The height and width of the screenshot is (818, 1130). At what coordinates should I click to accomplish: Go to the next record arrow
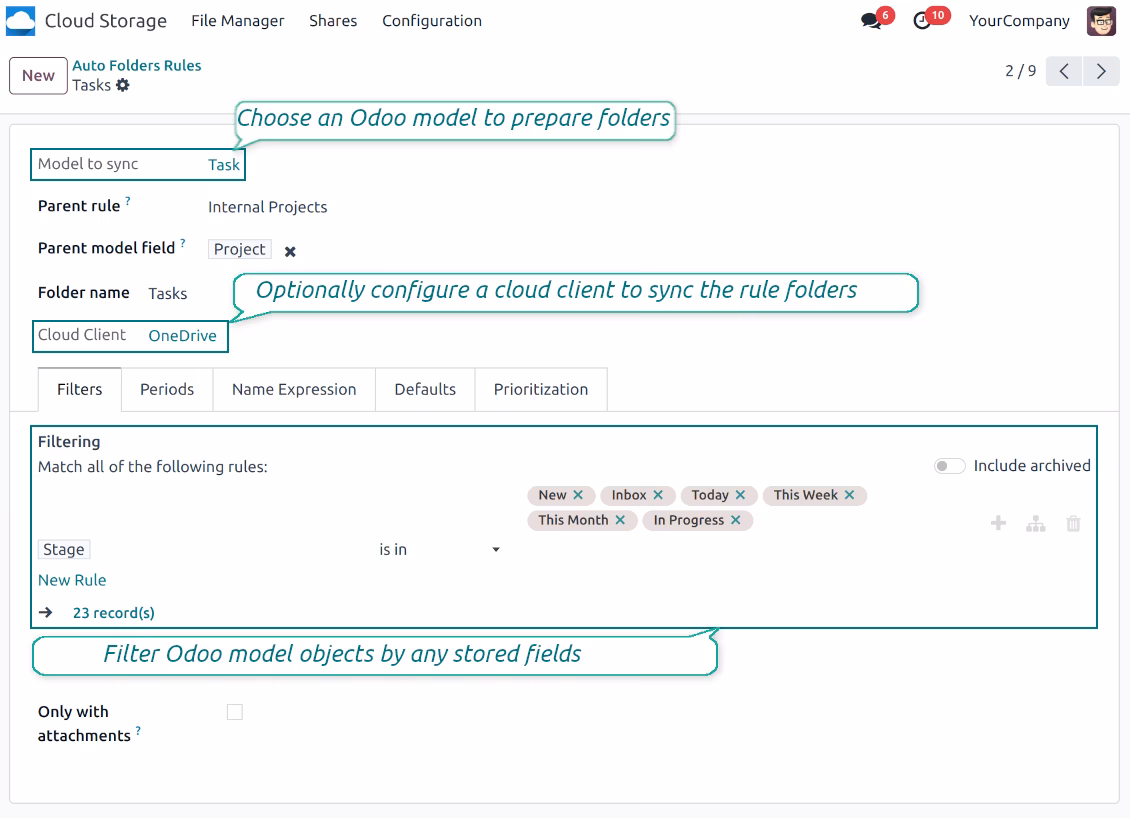click(1101, 71)
